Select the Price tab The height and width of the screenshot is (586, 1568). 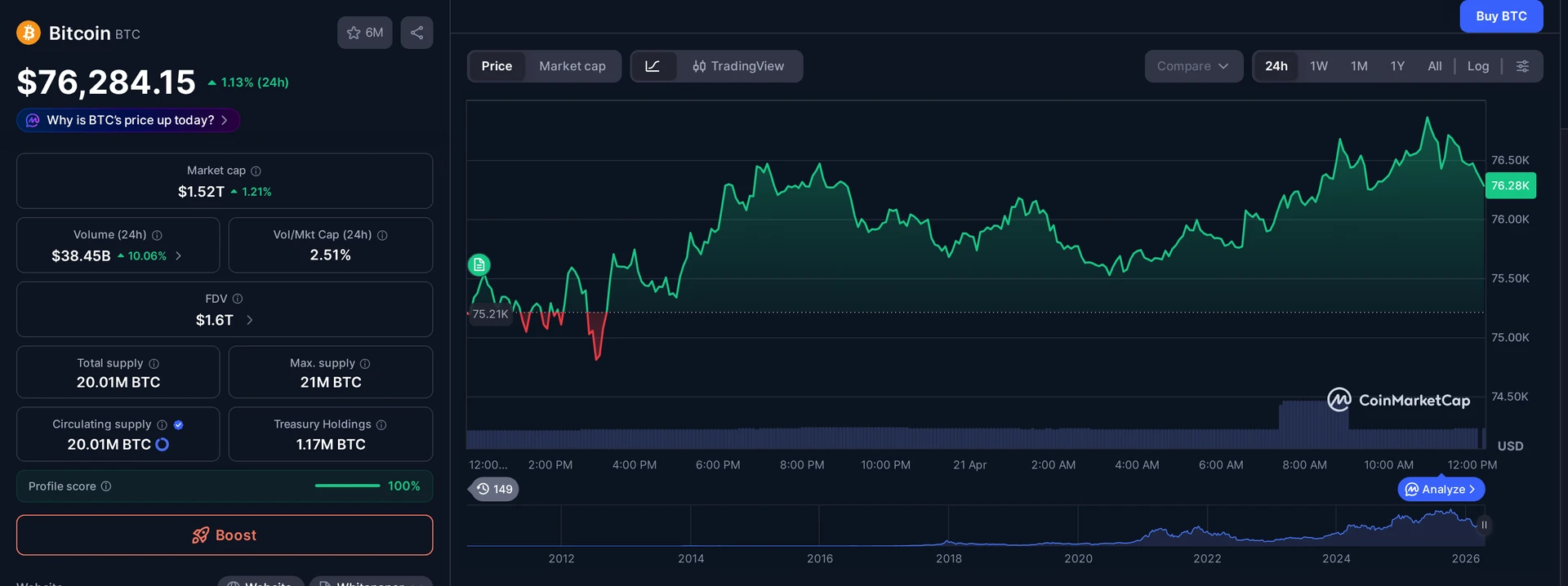pos(497,66)
